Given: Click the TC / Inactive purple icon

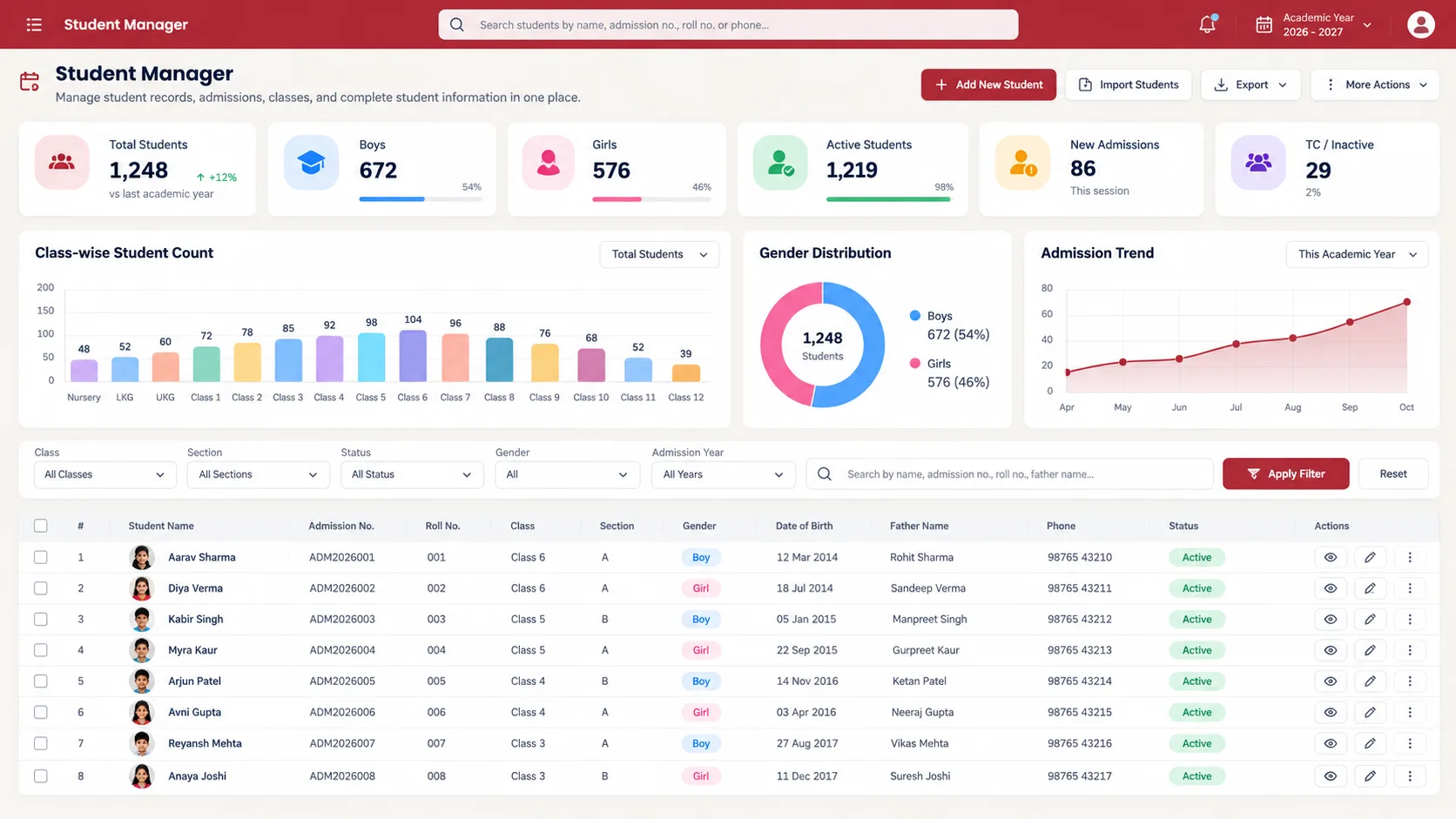Looking at the screenshot, I should [1258, 162].
